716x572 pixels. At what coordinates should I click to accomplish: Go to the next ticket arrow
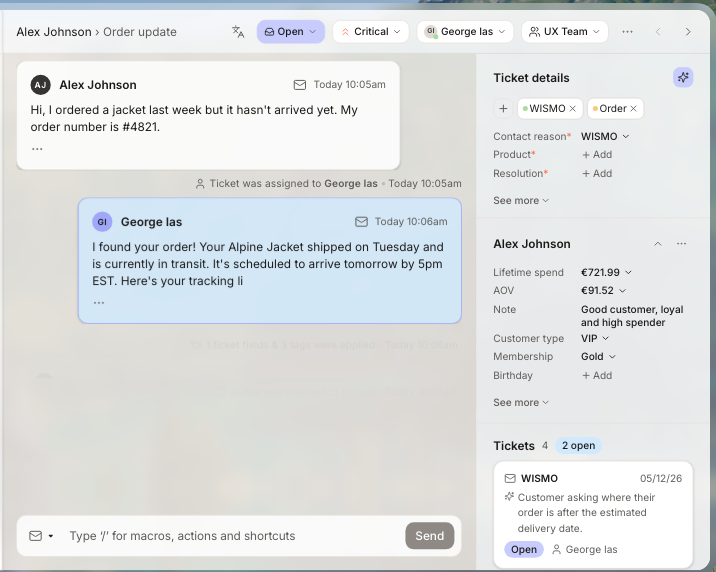pyautogui.click(x=688, y=31)
